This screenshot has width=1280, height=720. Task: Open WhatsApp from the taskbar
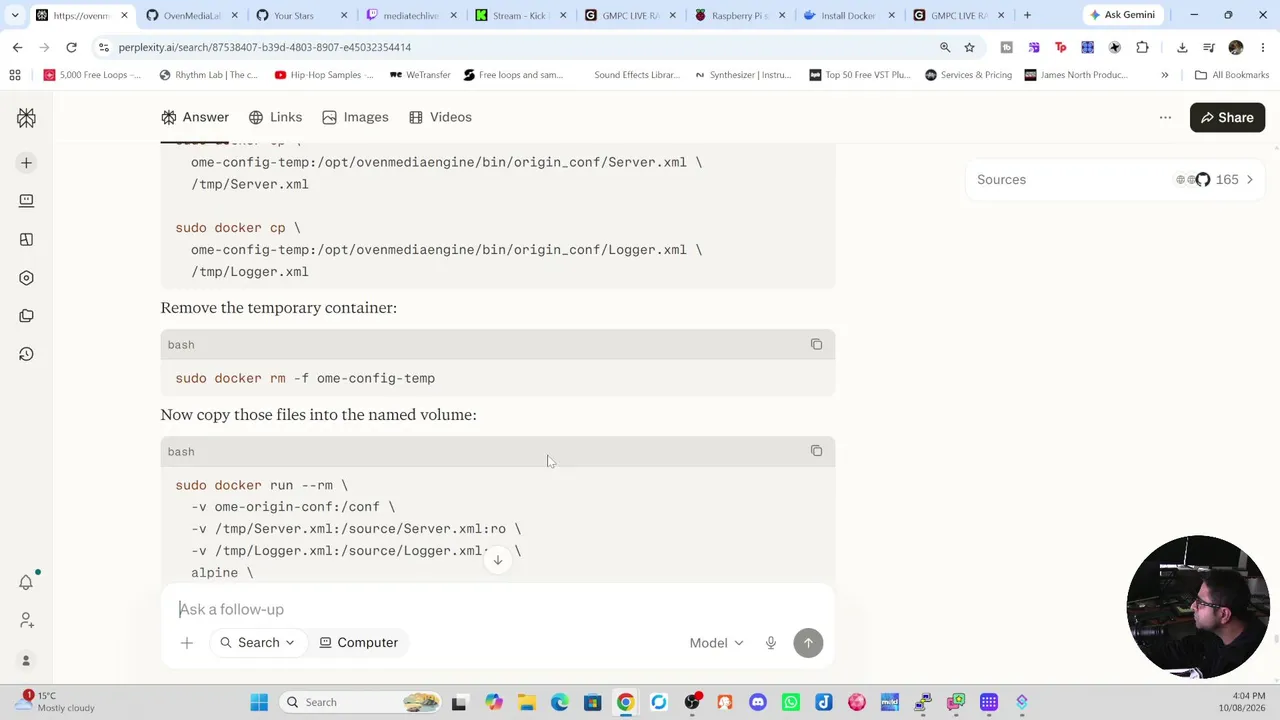[791, 702]
